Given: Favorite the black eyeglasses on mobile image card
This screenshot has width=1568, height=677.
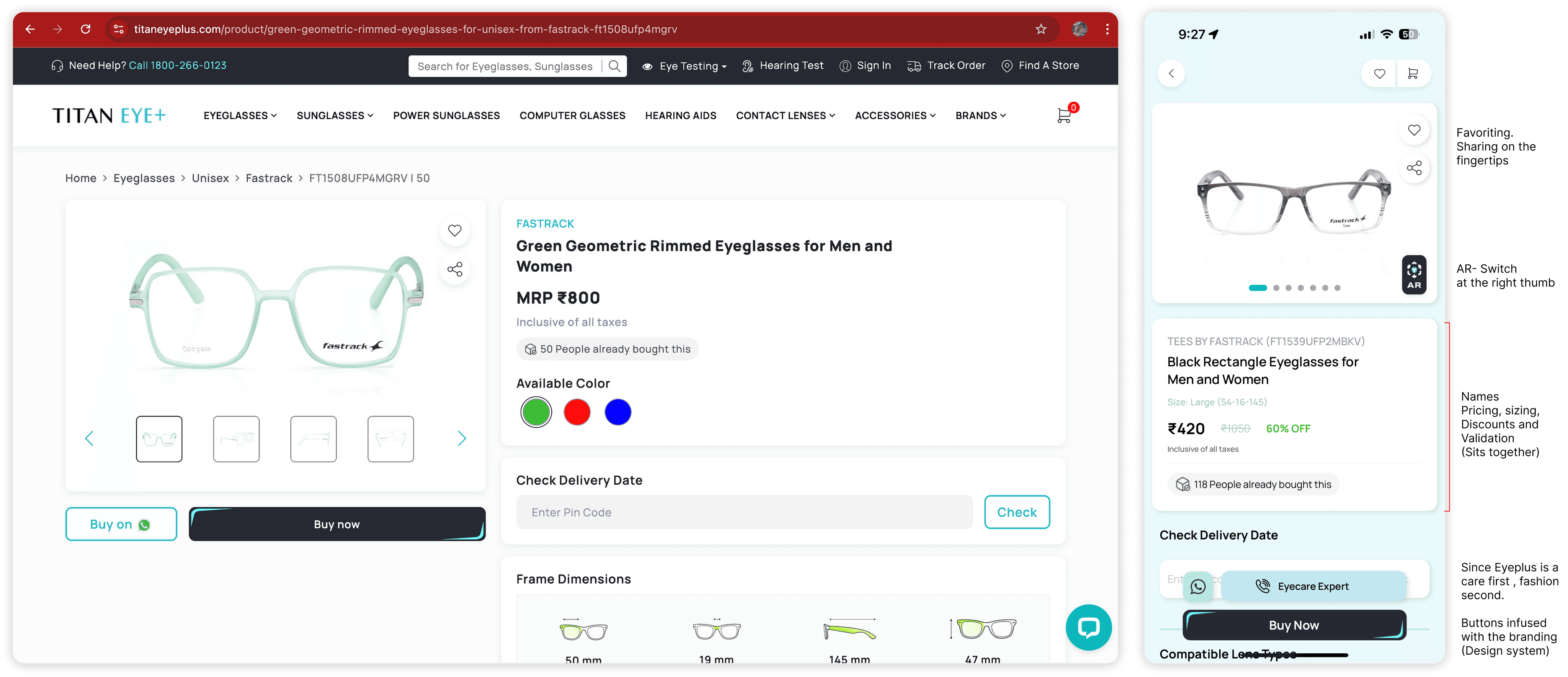Looking at the screenshot, I should click(x=1414, y=130).
